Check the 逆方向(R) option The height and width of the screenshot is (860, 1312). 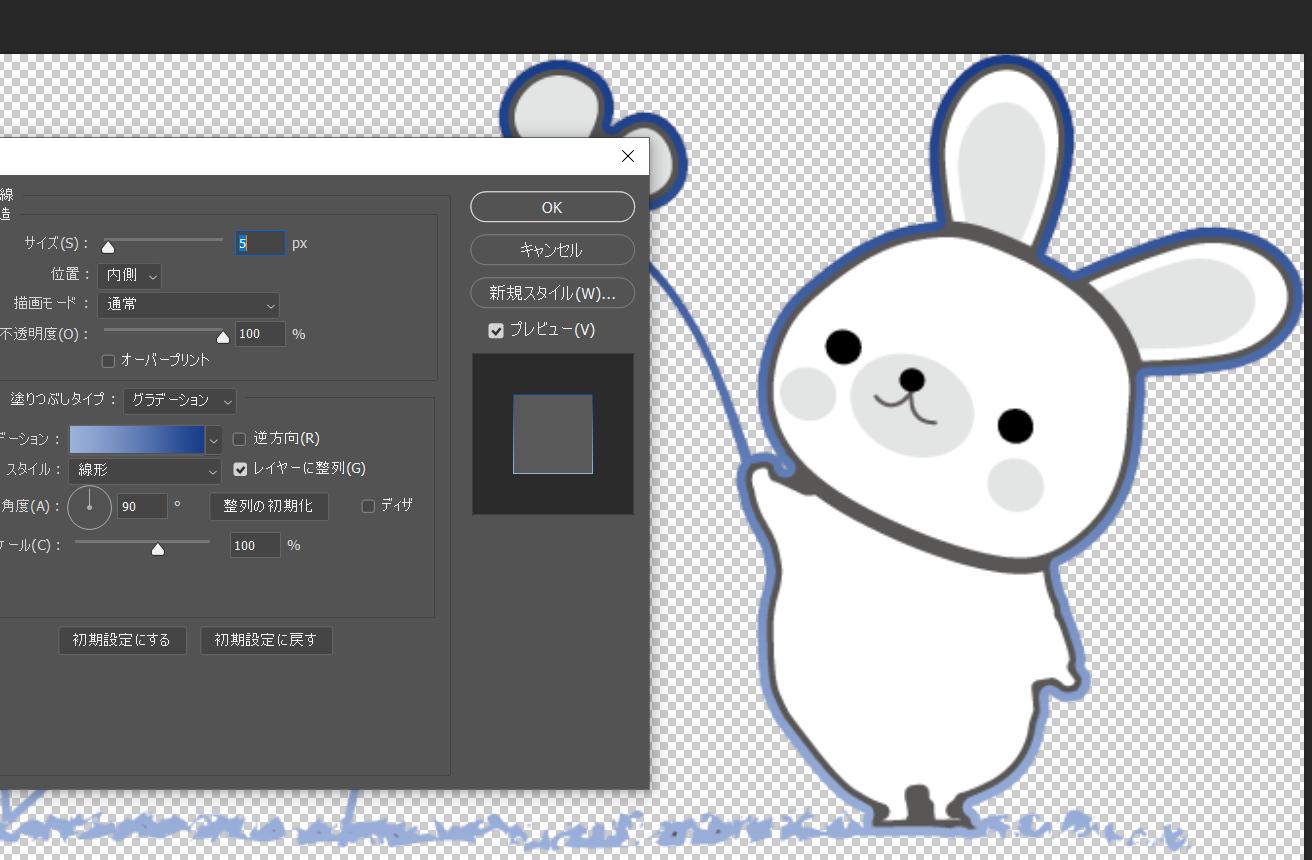pos(239,439)
